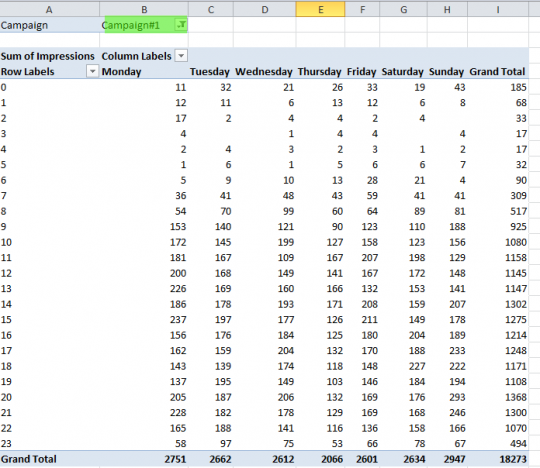Select the Sum of Impressions cell
This screenshot has height=468, width=540.
point(48,56)
